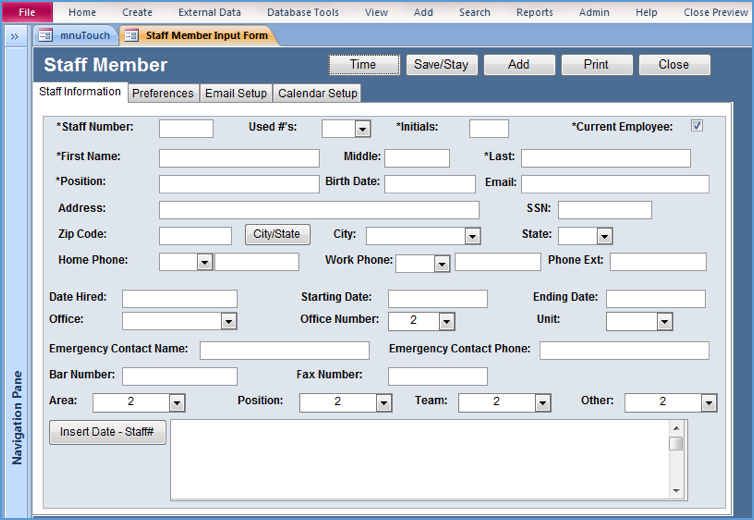The height and width of the screenshot is (520, 754).
Task: Open the Team dropdown arrow
Action: [542, 402]
